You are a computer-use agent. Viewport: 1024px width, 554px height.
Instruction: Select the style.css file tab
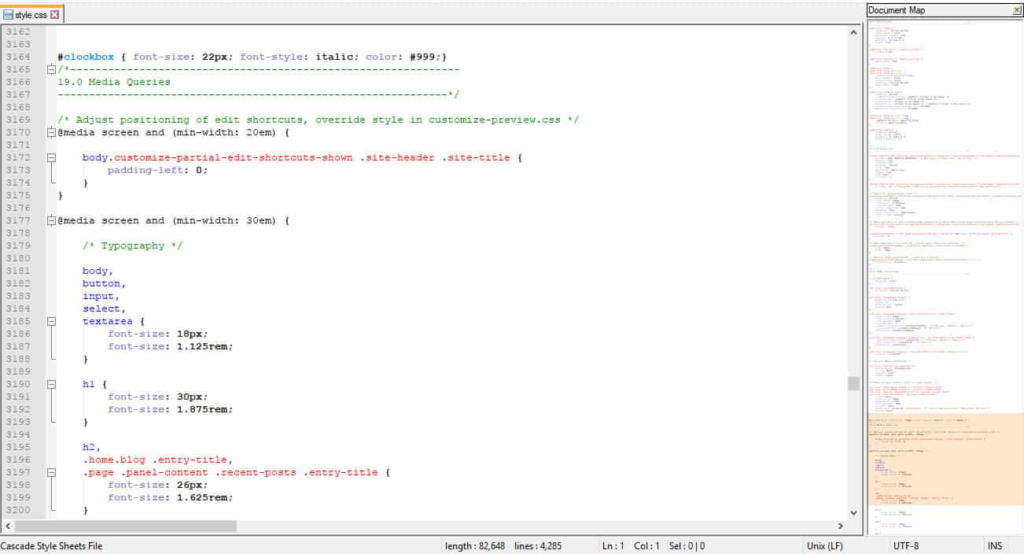tap(32, 15)
